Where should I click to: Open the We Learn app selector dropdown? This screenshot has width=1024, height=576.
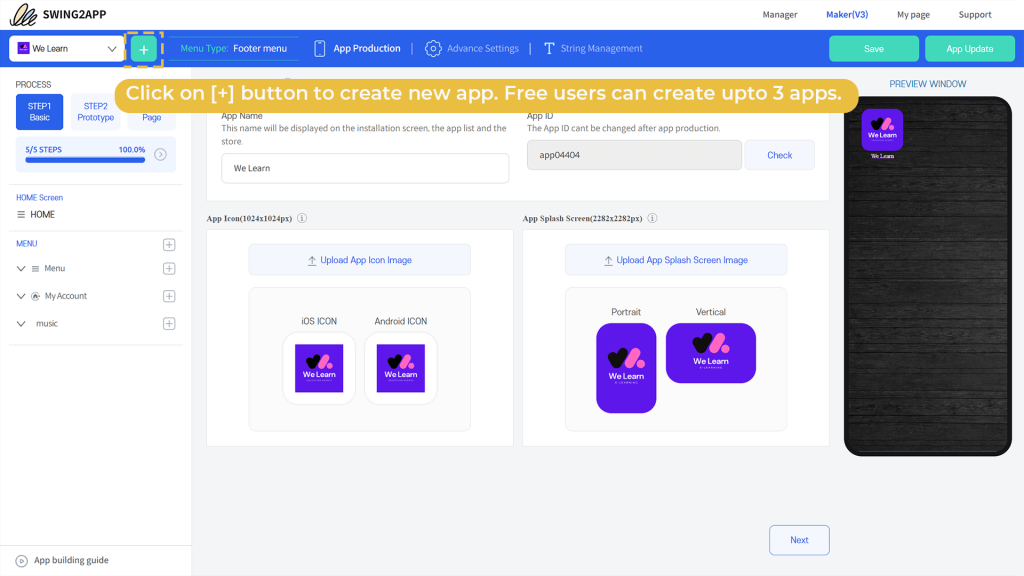[67, 48]
